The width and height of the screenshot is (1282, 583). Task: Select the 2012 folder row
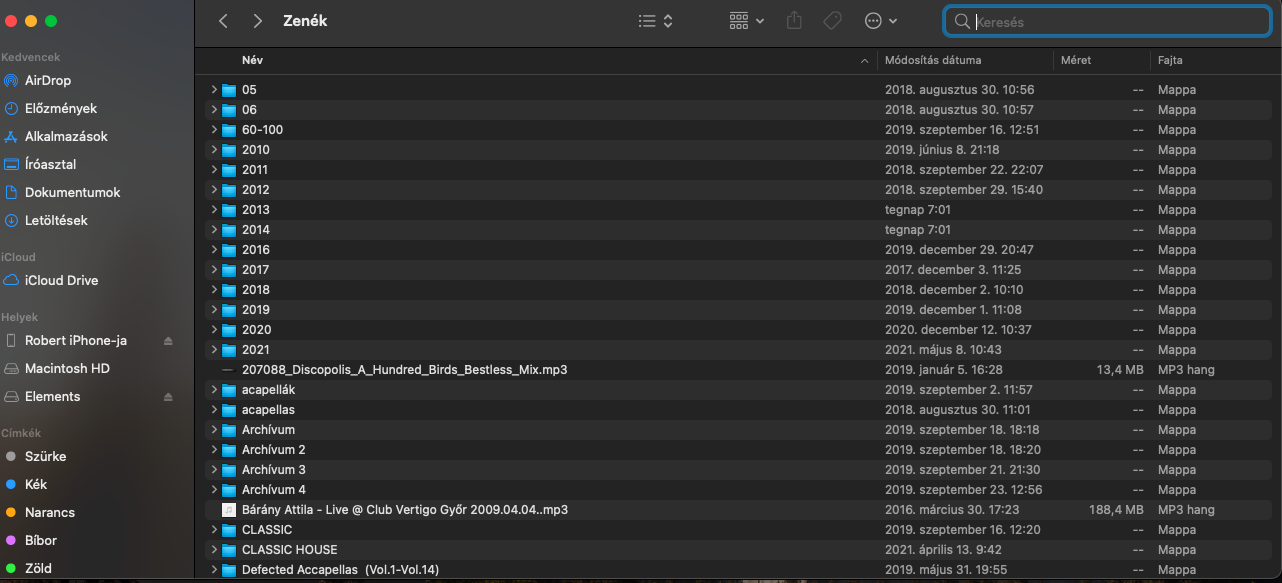738,190
